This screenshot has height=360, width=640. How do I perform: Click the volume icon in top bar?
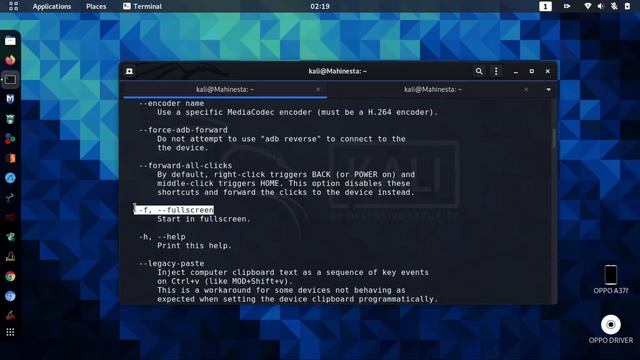pos(600,6)
